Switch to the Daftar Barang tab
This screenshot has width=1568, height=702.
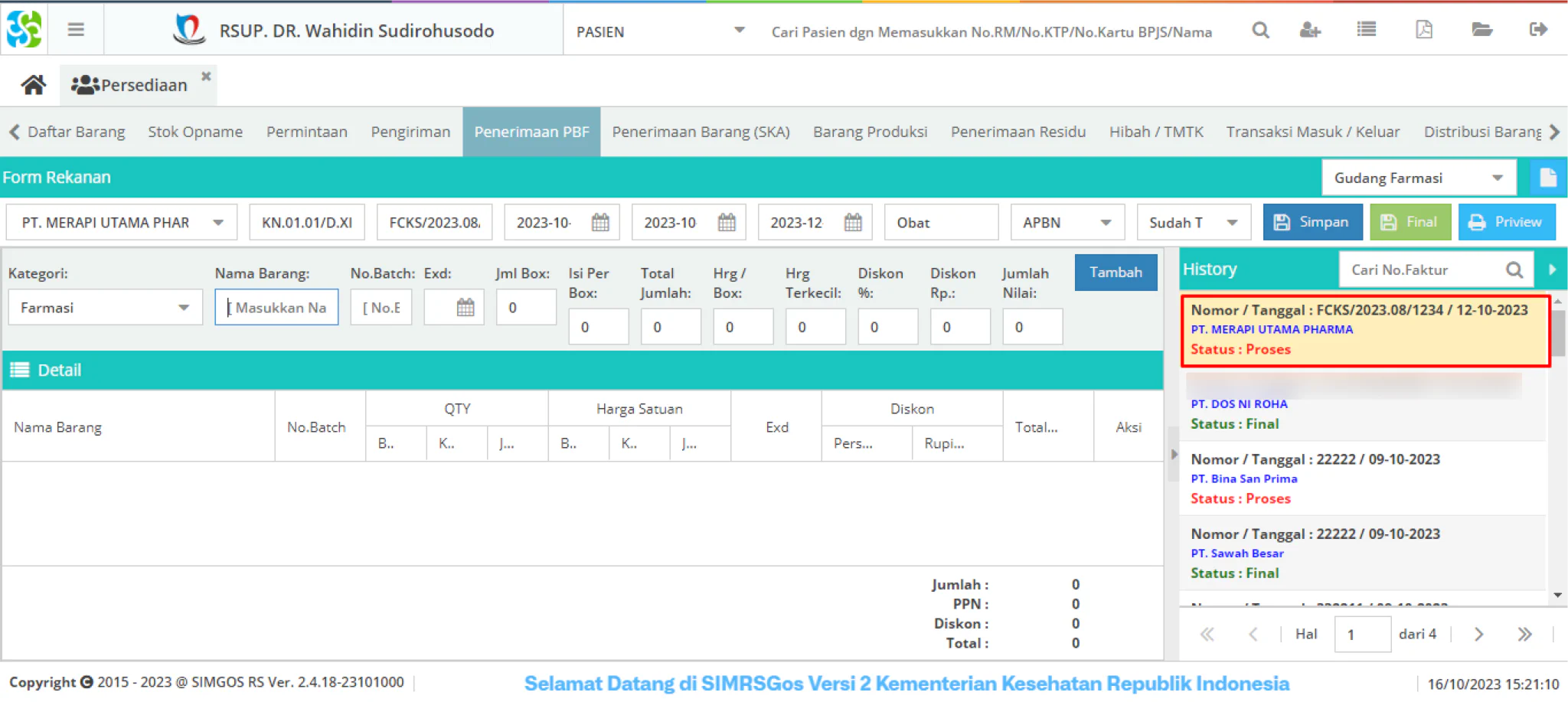tap(77, 132)
